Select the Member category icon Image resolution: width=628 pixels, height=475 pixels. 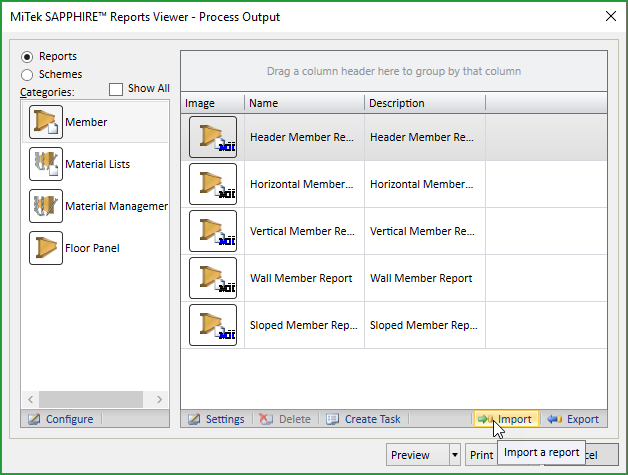[x=46, y=122]
